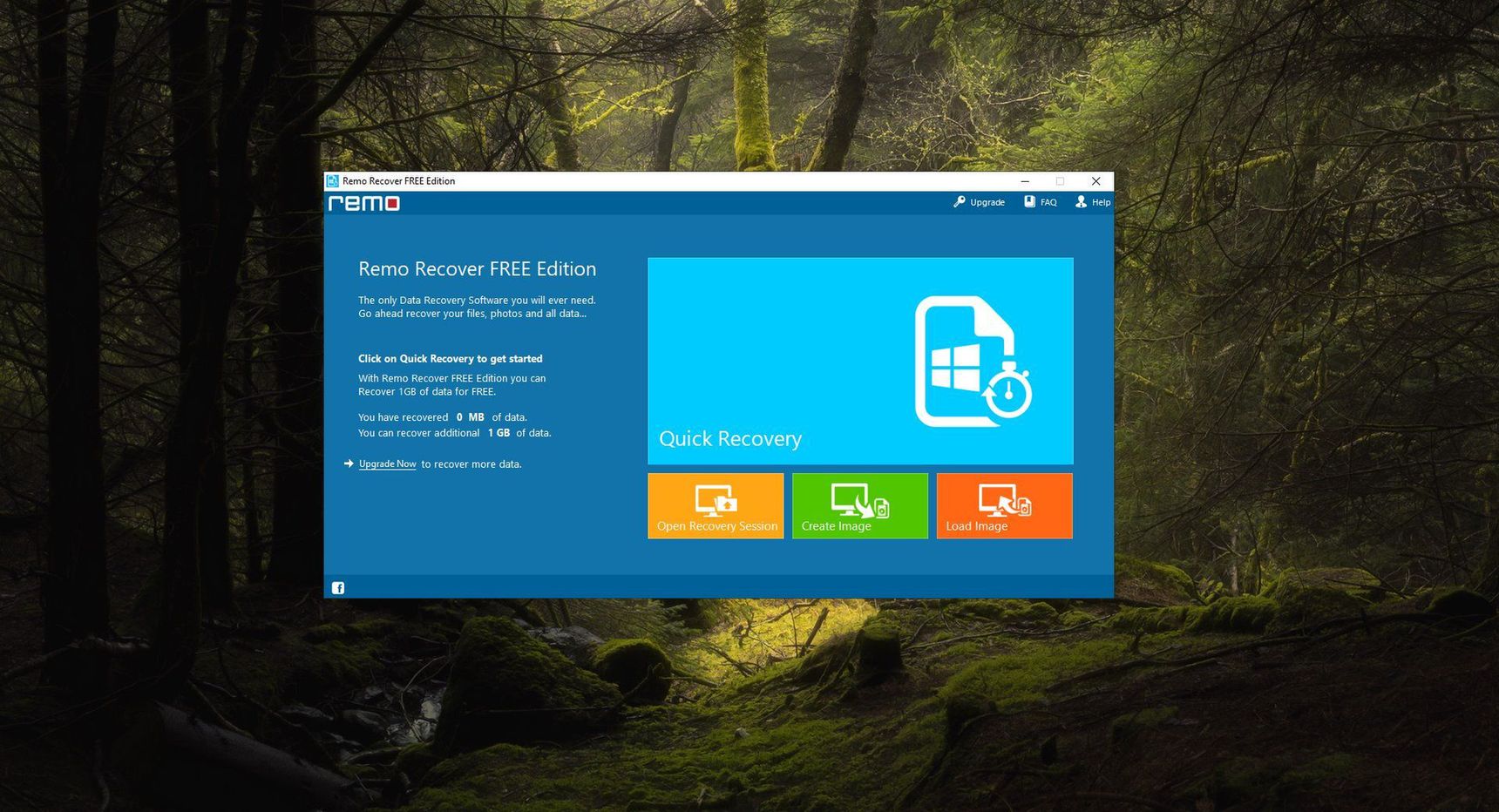
Task: Open the Upgrade option with key icon
Action: coord(980,202)
